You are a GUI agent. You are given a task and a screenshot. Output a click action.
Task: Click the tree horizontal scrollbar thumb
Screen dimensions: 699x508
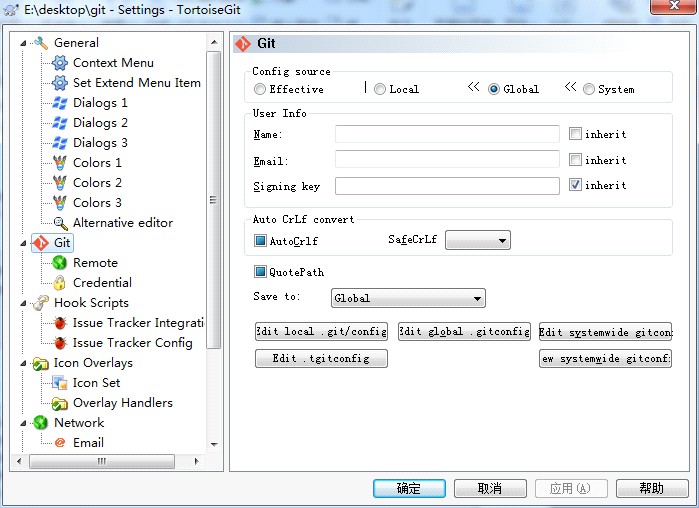click(x=102, y=461)
